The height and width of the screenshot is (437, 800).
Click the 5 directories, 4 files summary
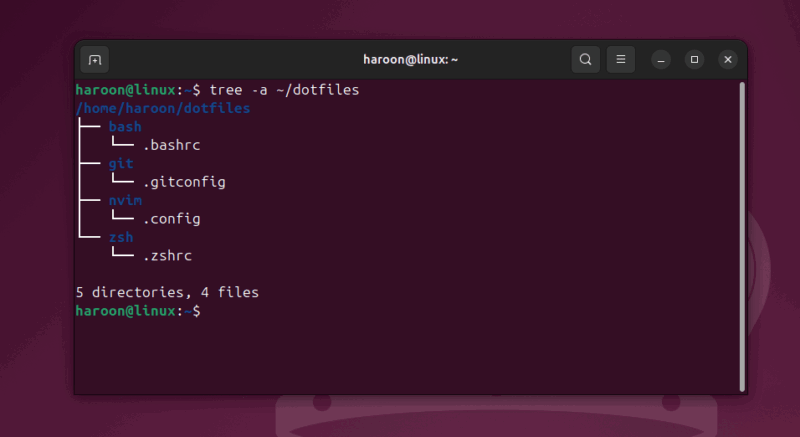click(x=167, y=292)
